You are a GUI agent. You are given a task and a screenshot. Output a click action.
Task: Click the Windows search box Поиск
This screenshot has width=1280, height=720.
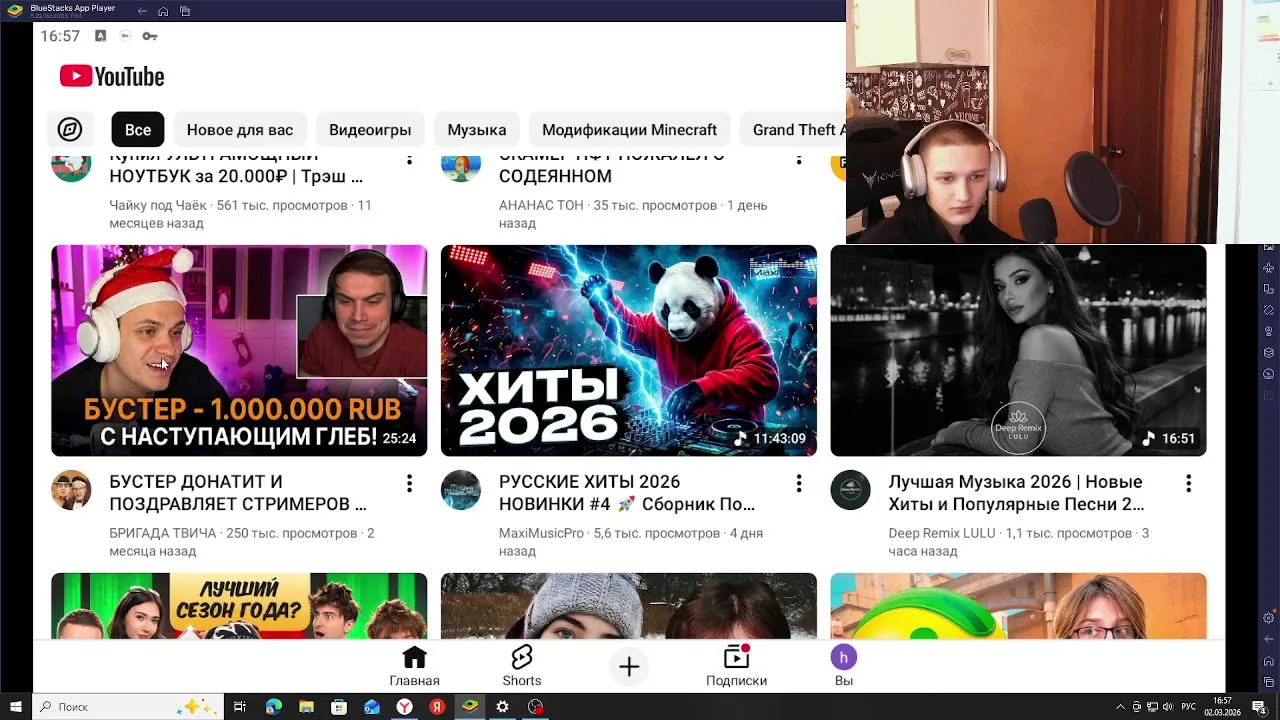tap(127, 707)
